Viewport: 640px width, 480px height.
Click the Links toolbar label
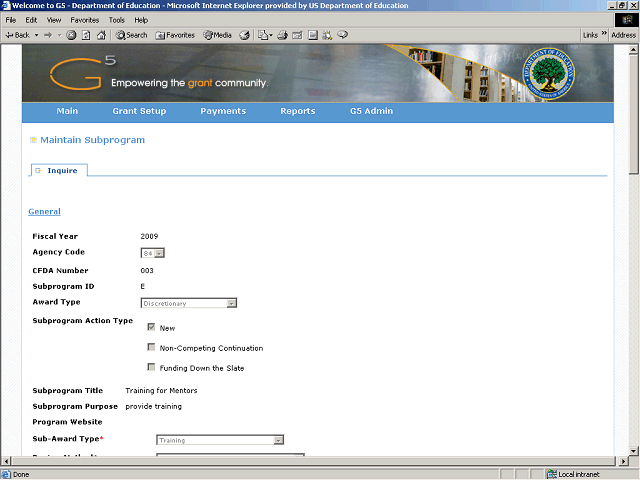[x=590, y=35]
